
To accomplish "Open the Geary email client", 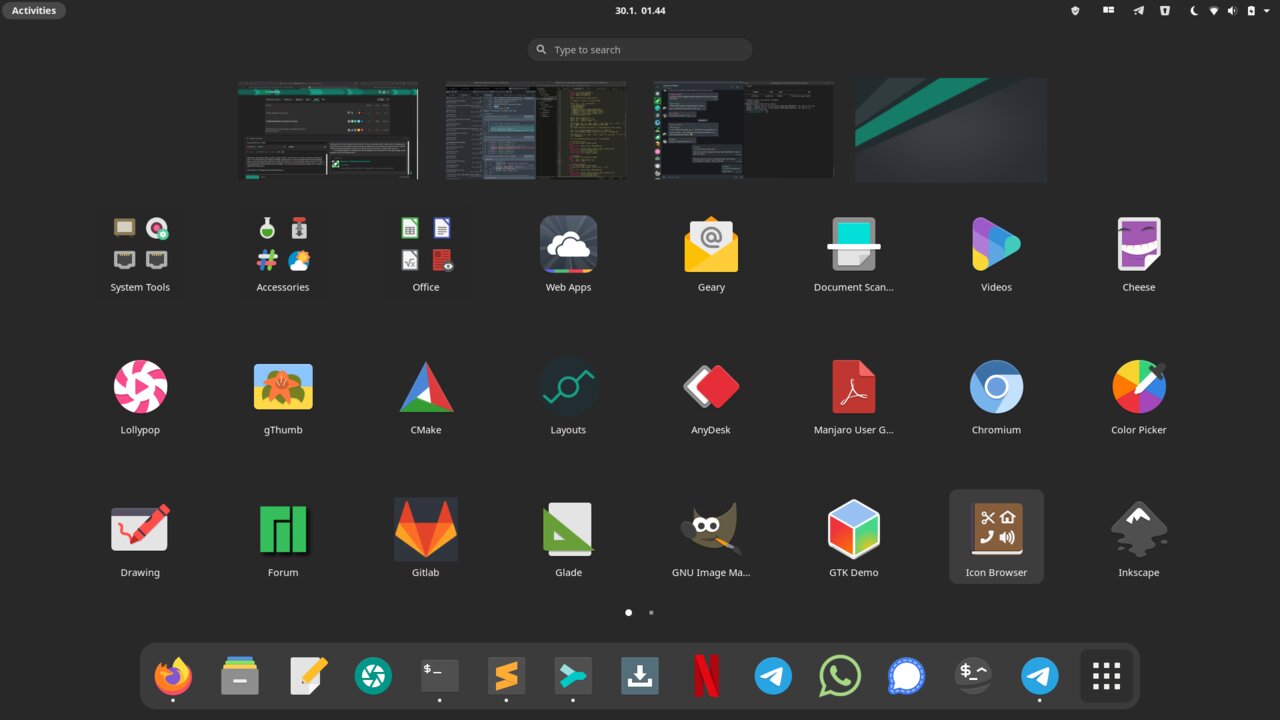I will 710,242.
